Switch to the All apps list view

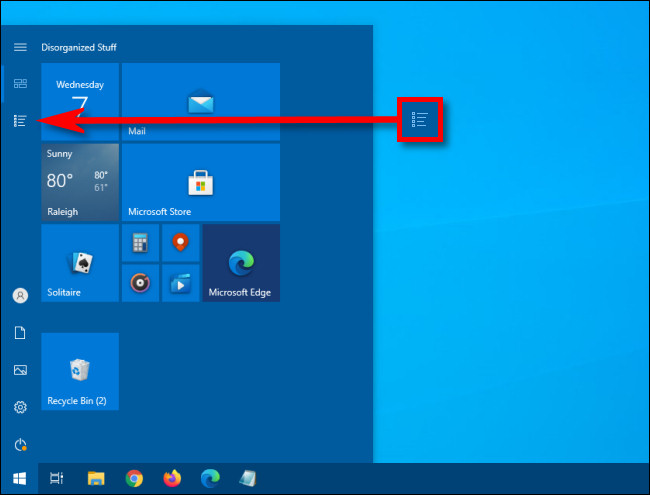pyautogui.click(x=20, y=121)
